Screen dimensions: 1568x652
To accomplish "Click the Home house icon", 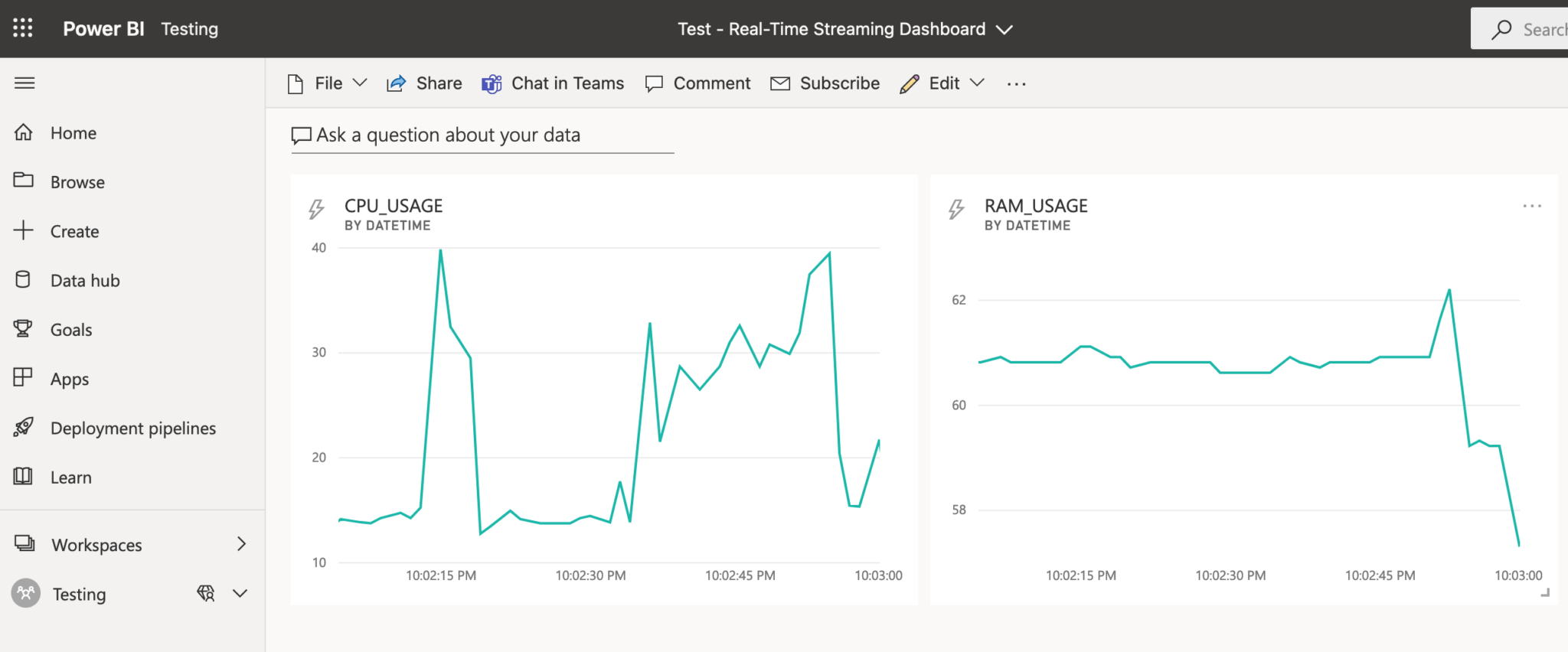I will (24, 132).
